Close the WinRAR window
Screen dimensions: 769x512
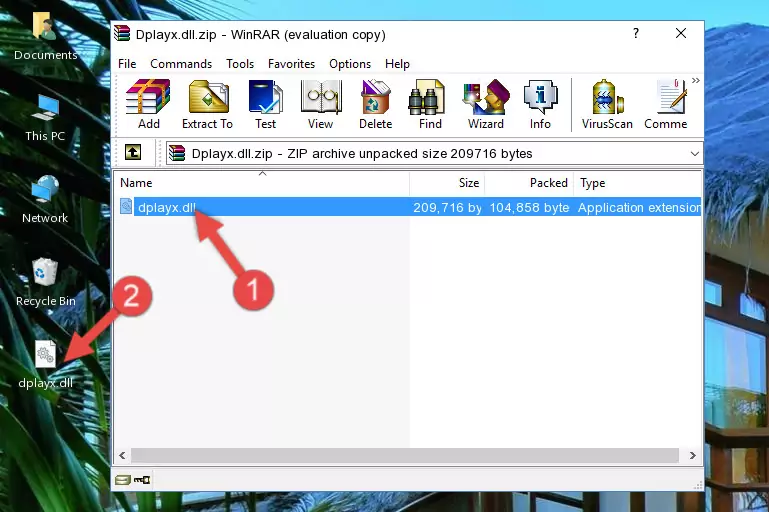pyautogui.click(x=681, y=33)
